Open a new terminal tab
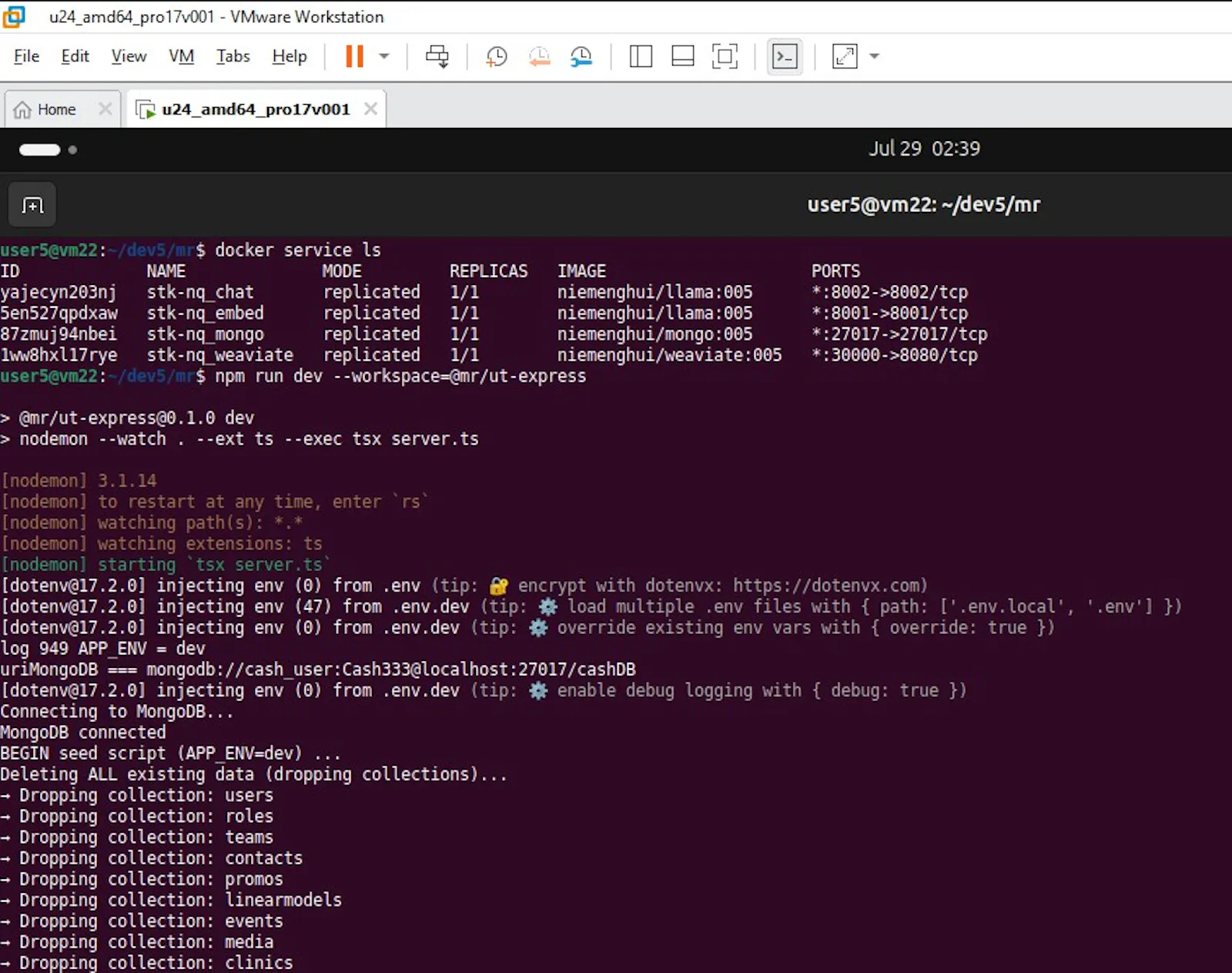This screenshot has width=1232, height=973. point(32,205)
